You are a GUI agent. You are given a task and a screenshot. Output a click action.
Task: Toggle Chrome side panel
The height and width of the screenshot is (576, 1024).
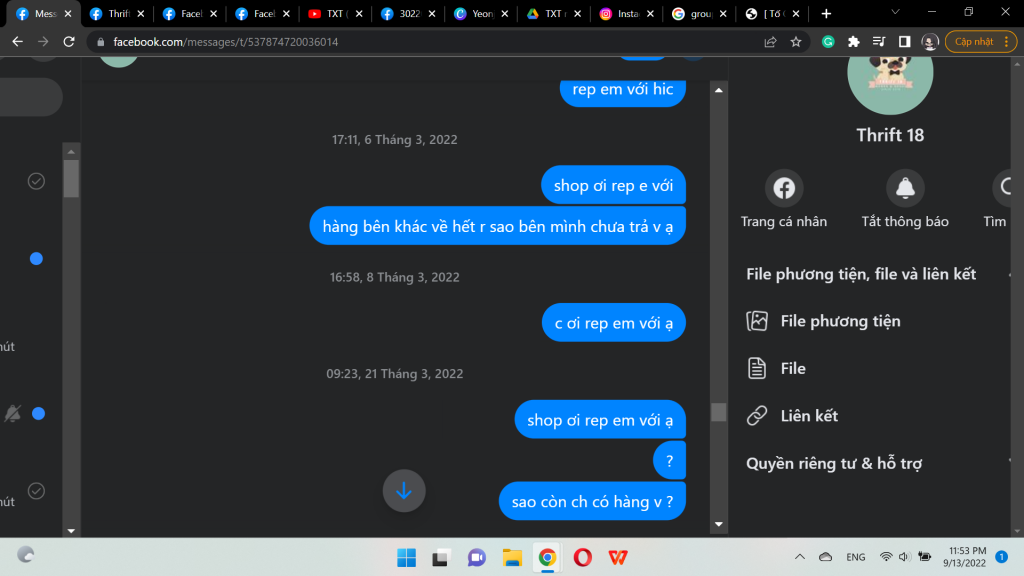(x=904, y=42)
